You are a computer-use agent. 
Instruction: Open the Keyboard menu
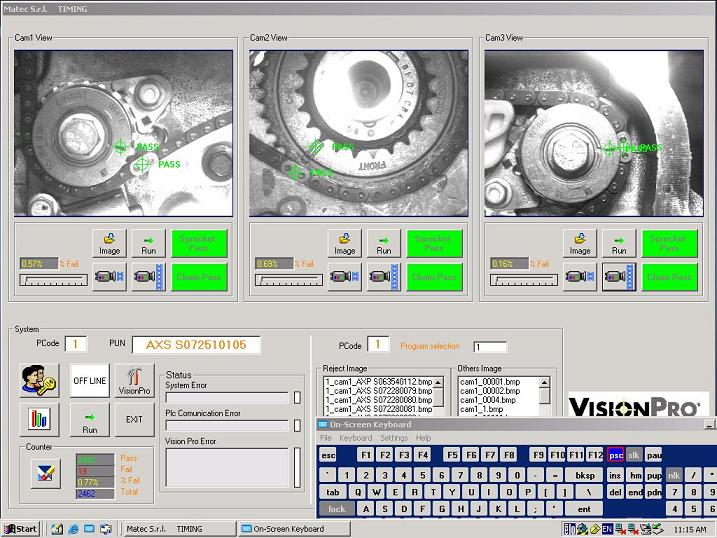(x=355, y=438)
